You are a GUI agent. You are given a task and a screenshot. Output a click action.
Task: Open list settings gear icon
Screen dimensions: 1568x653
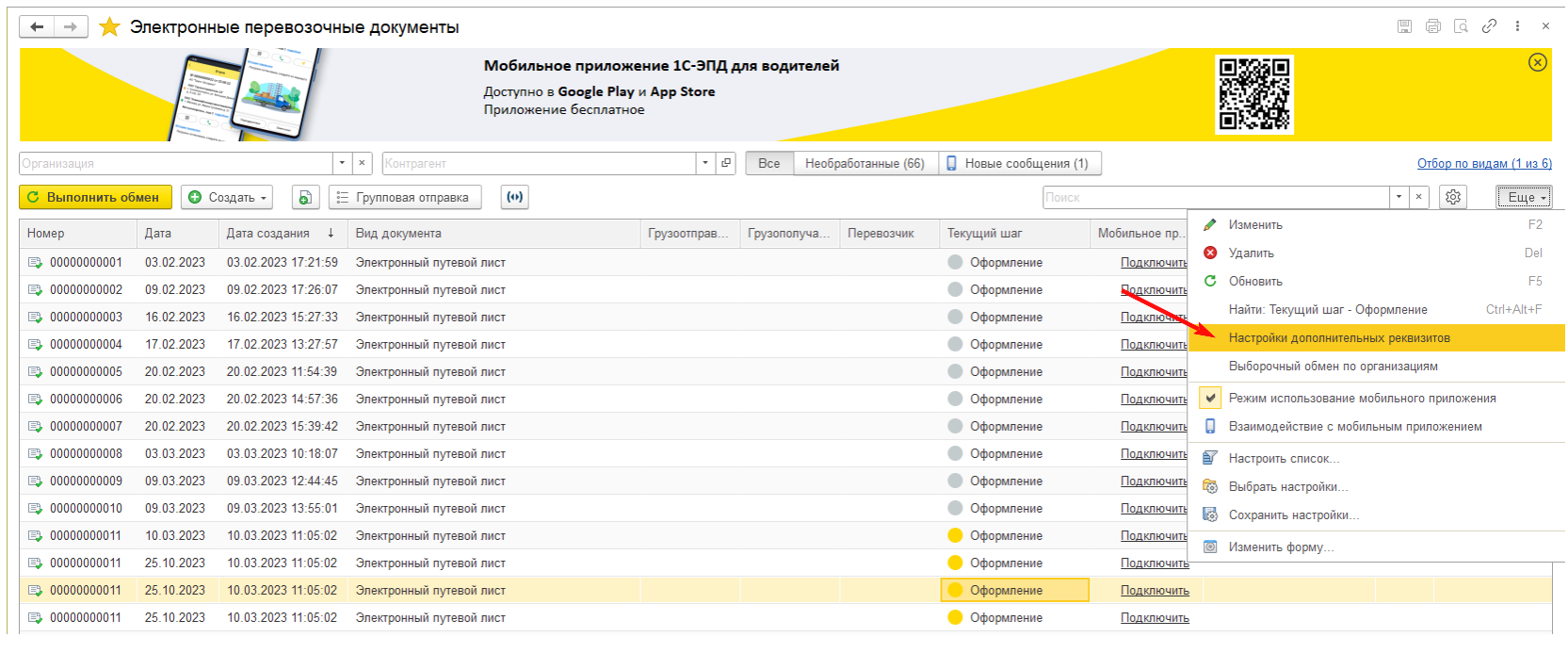pos(1453,197)
